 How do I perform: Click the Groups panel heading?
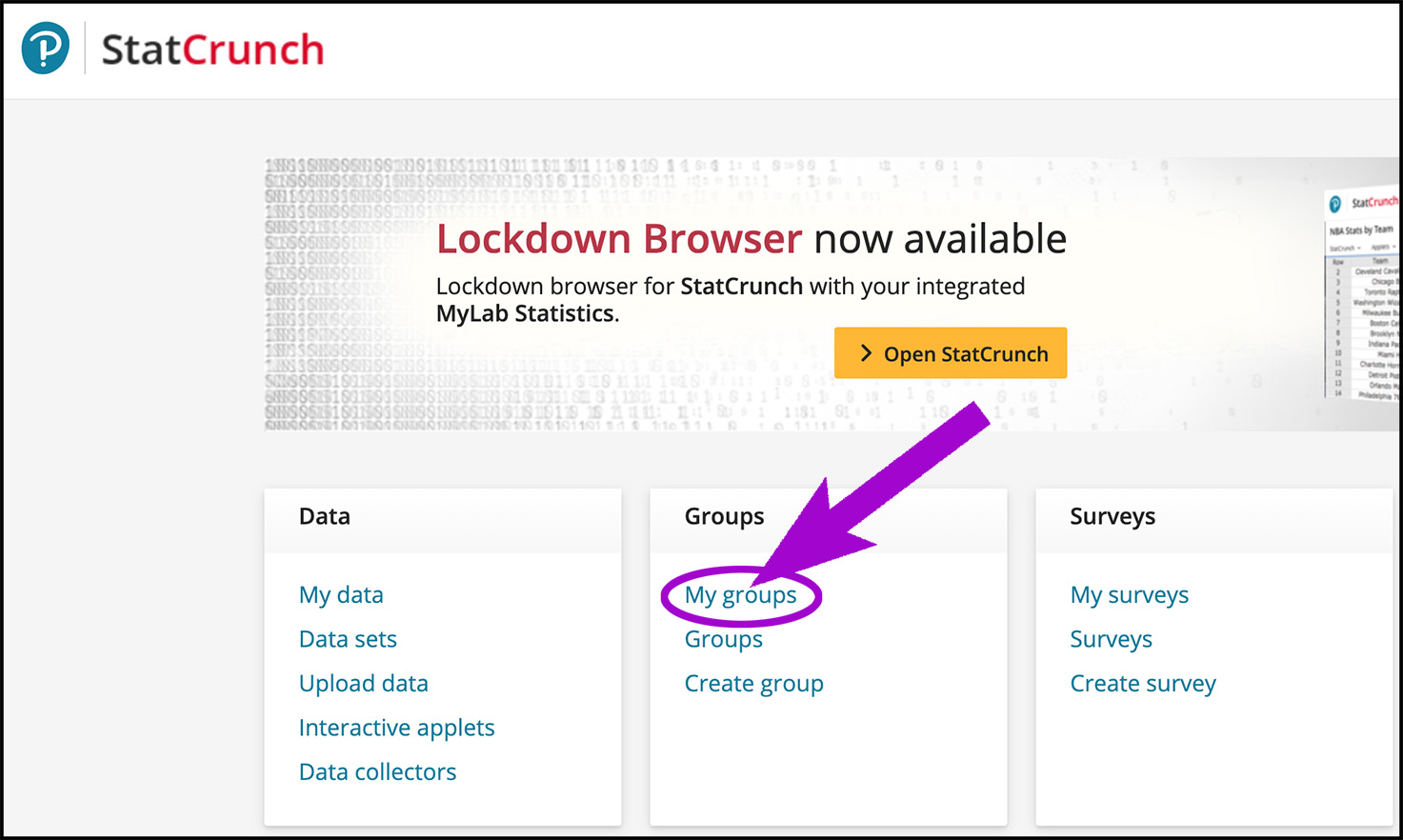(724, 516)
